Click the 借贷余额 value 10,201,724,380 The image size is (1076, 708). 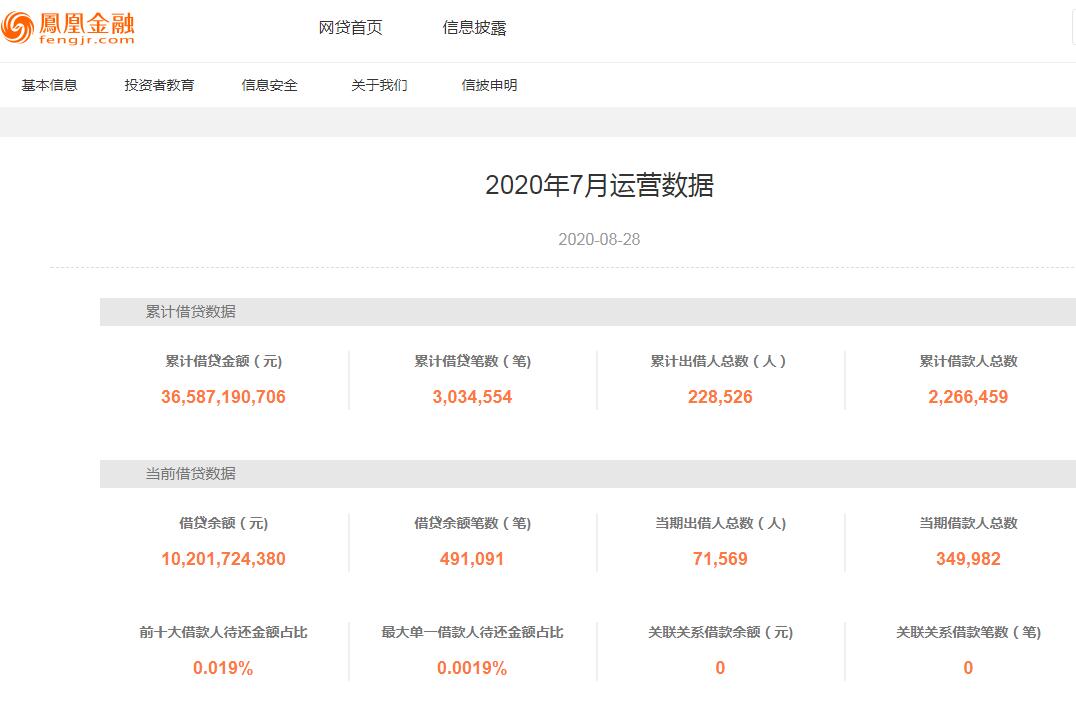[x=223, y=559]
